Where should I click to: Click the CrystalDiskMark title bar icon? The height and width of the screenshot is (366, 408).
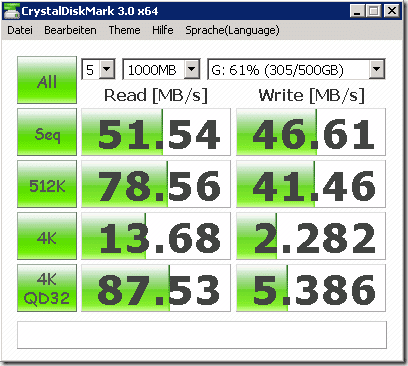point(11,11)
